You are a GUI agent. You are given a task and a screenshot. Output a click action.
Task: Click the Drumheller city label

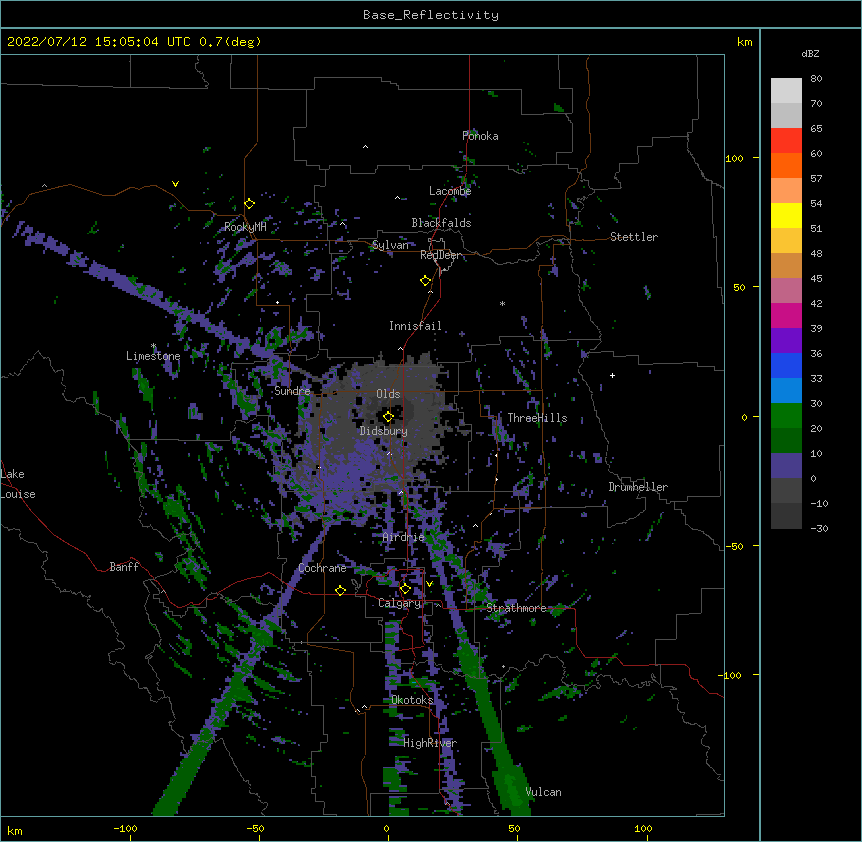coord(638,487)
